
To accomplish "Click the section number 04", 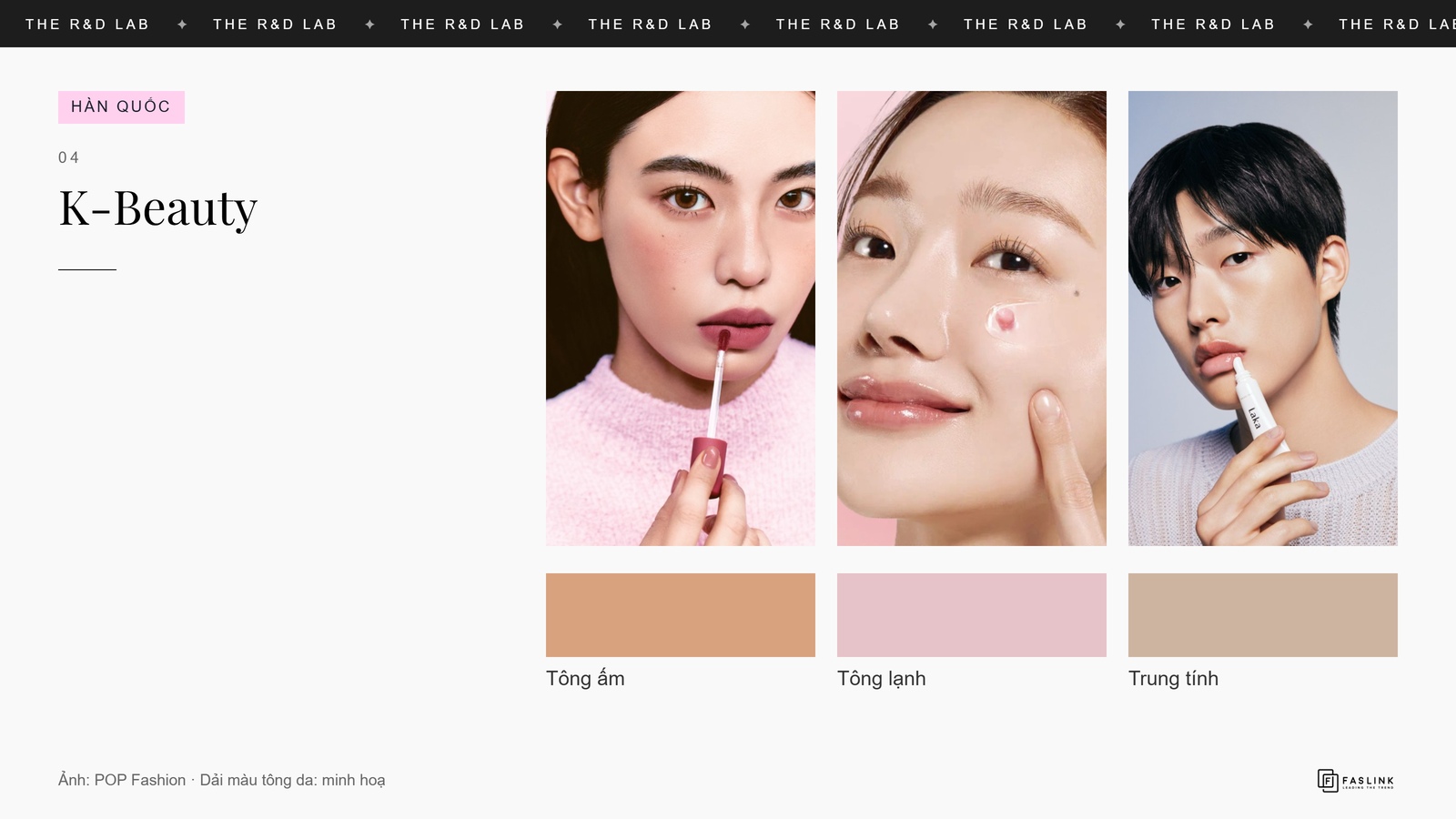I will pyautogui.click(x=68, y=157).
